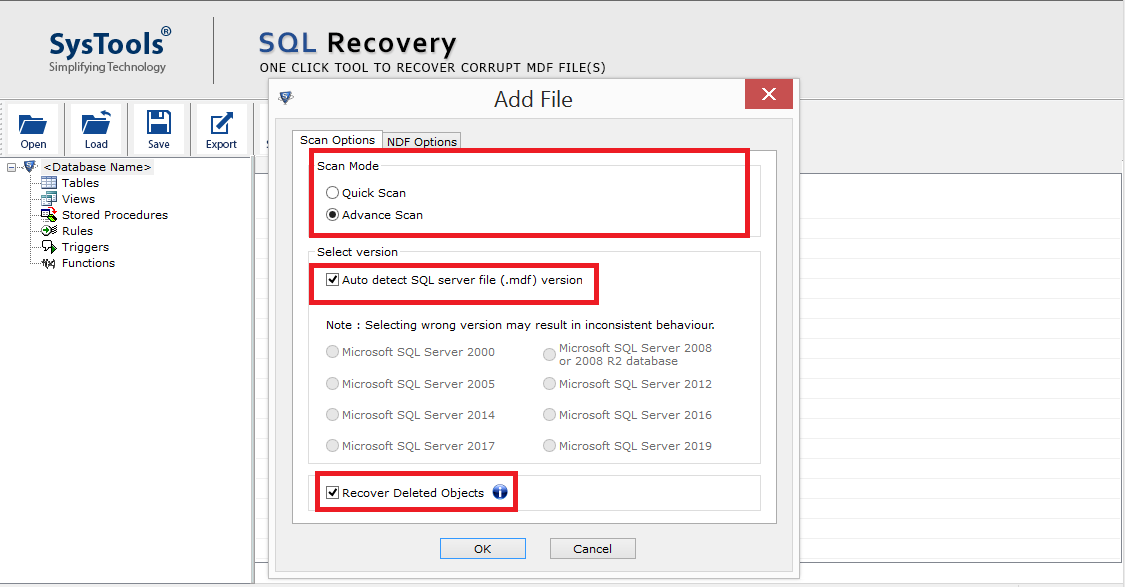Click the Save floppy disk icon
This screenshot has height=587, width=1125.
point(159,122)
